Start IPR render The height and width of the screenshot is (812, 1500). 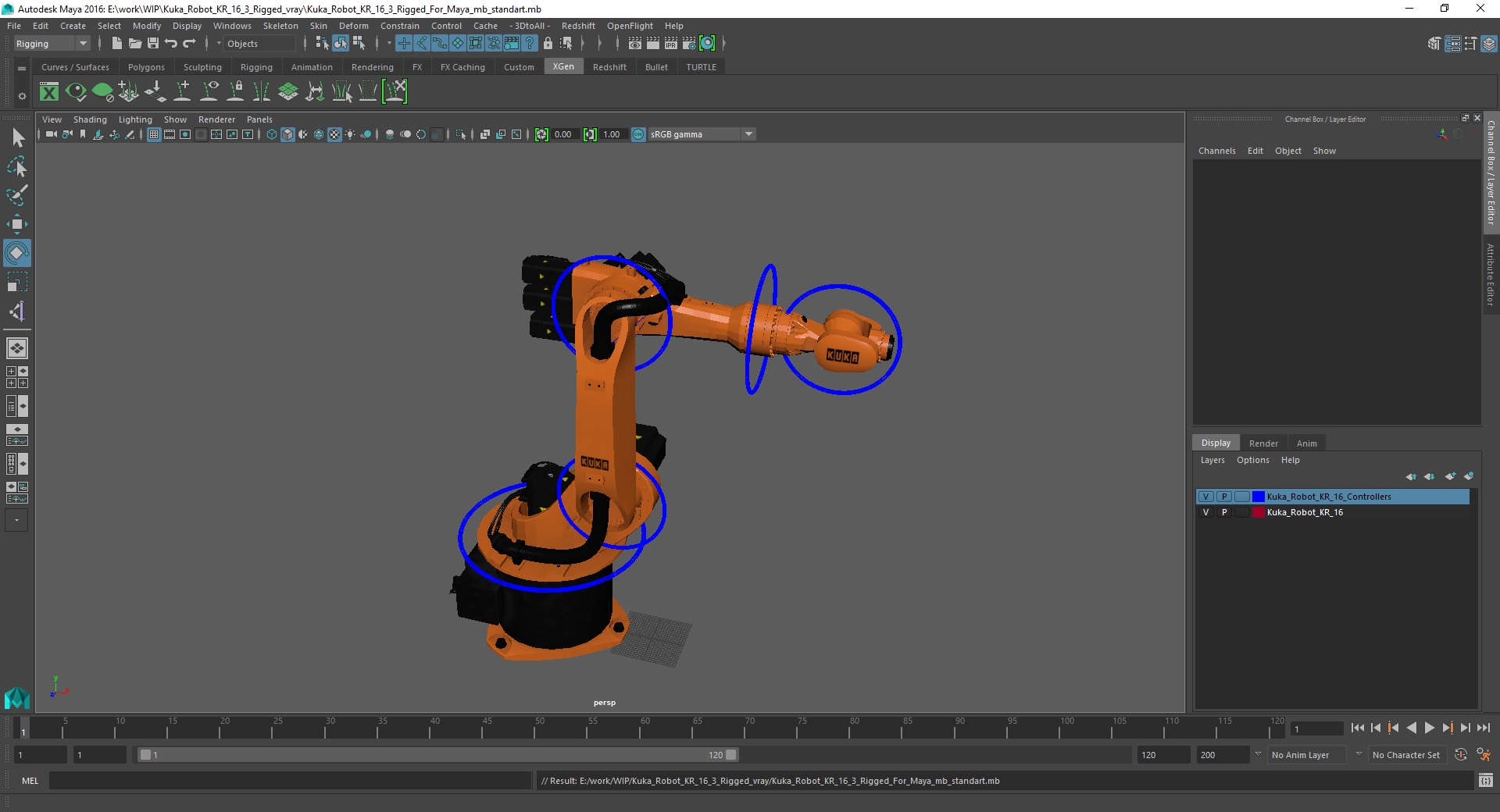671,44
